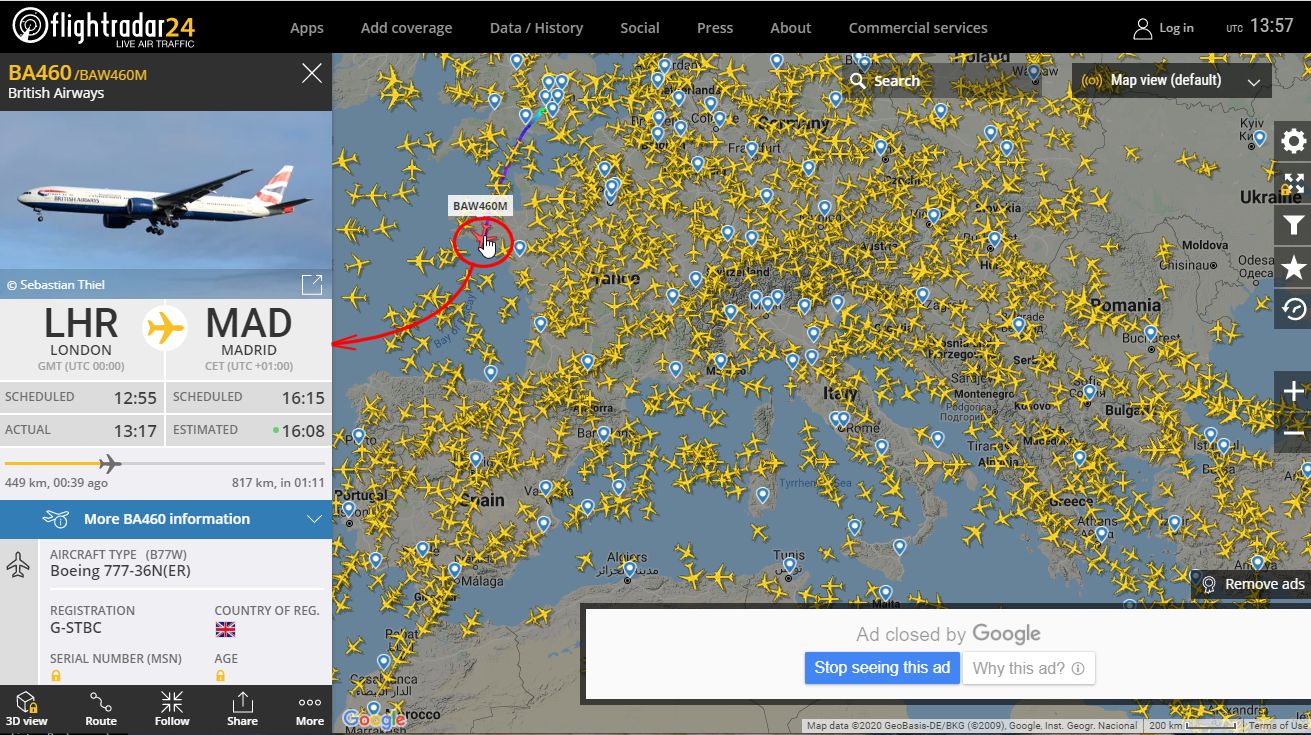Open the About menu
This screenshot has height=735, width=1311.
point(791,28)
